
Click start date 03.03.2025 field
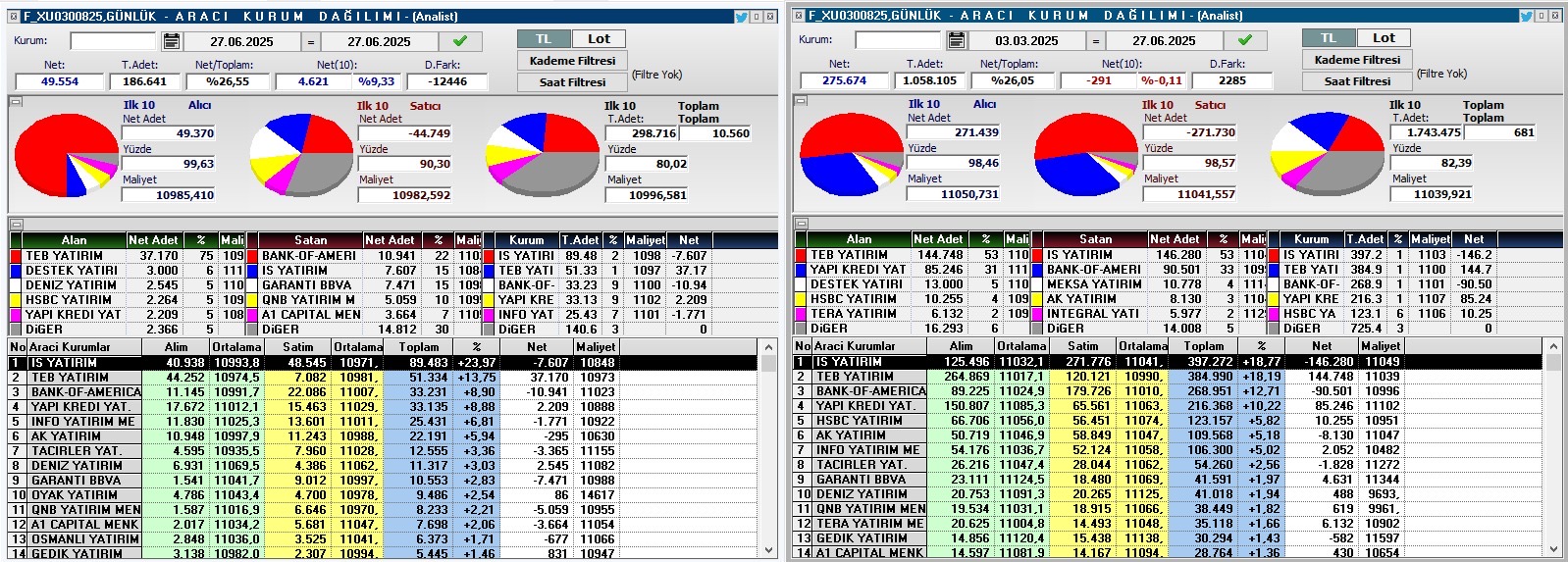click(1026, 40)
